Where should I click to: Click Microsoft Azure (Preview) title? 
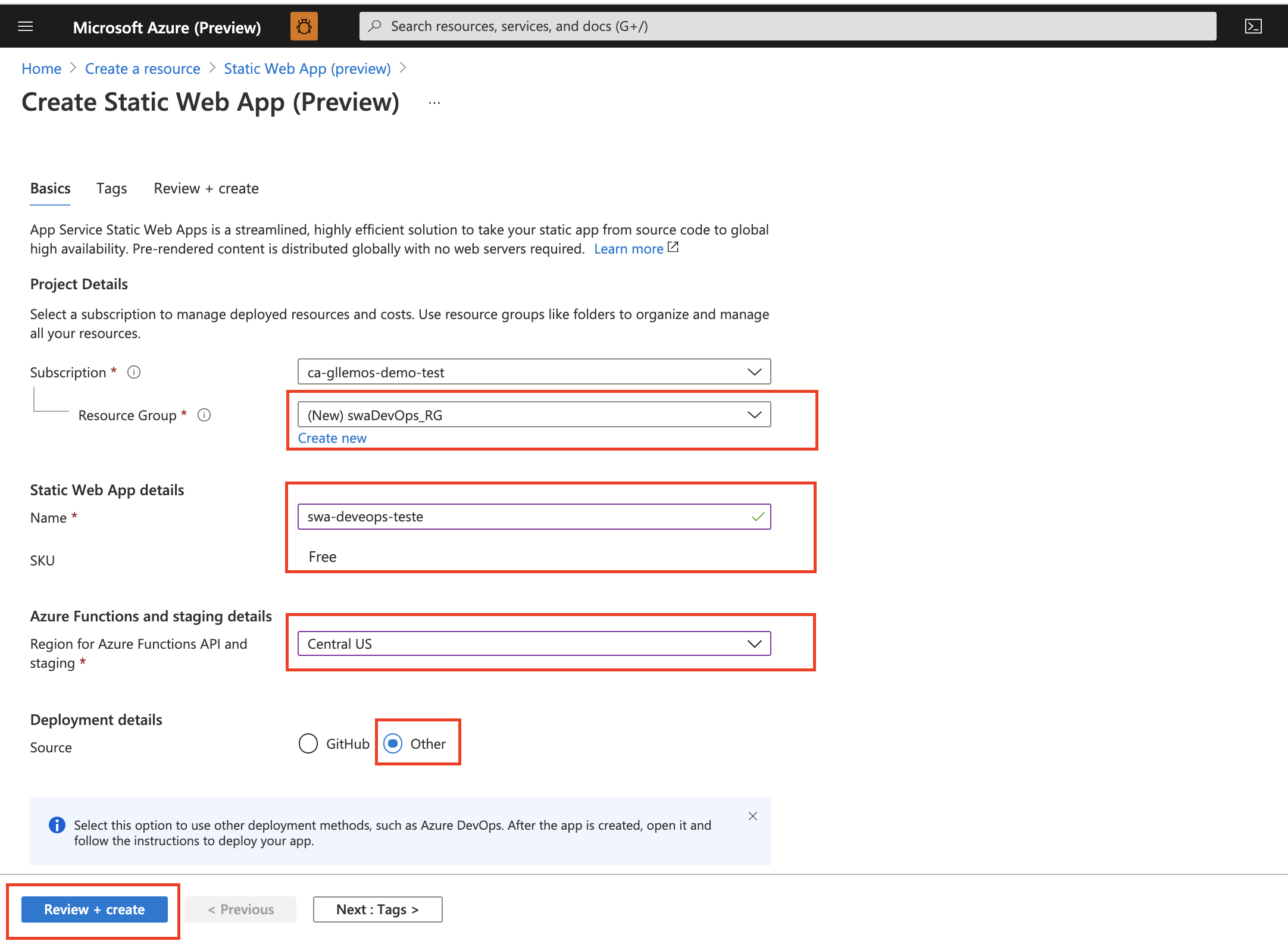pyautogui.click(x=167, y=27)
